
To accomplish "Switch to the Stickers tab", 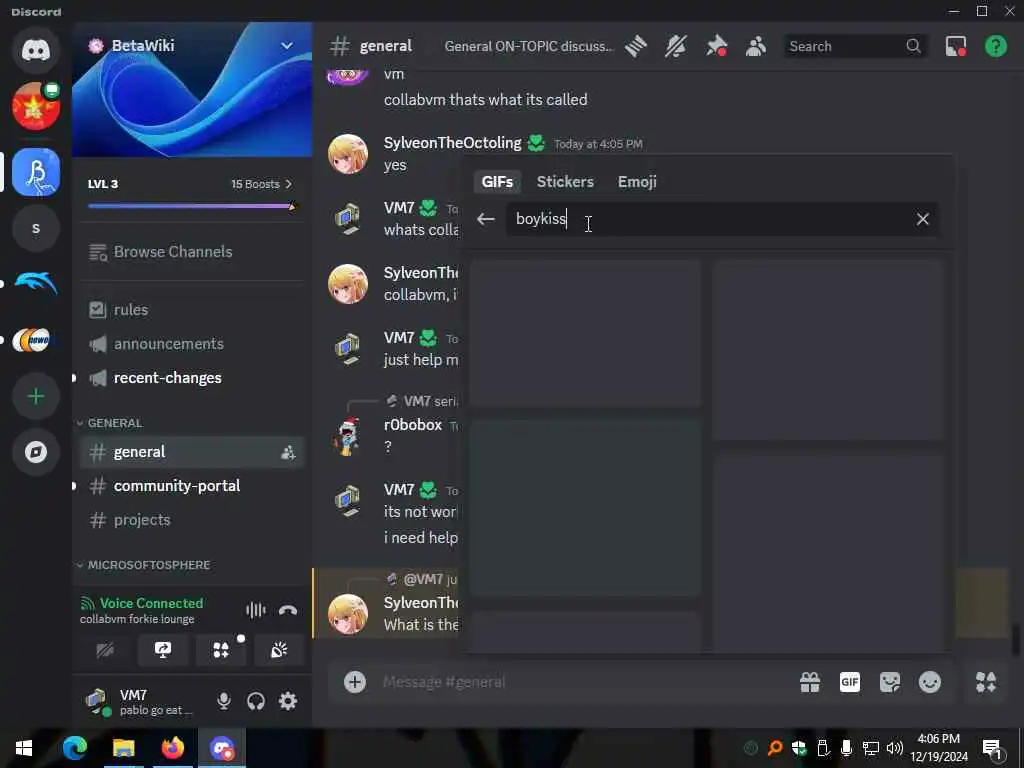I will click(x=565, y=182).
